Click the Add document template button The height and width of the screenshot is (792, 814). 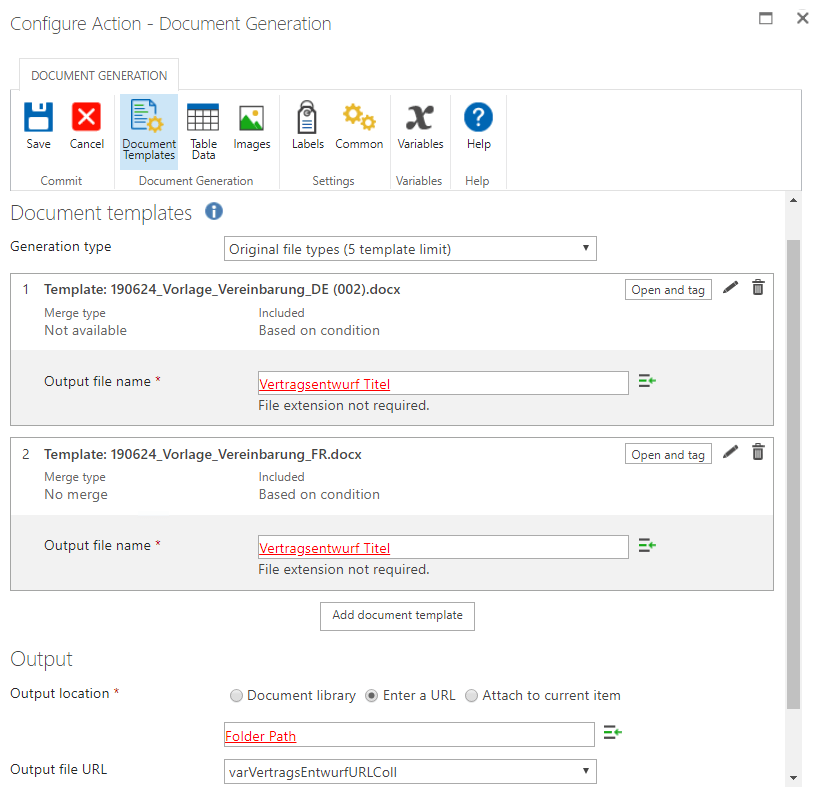click(397, 616)
